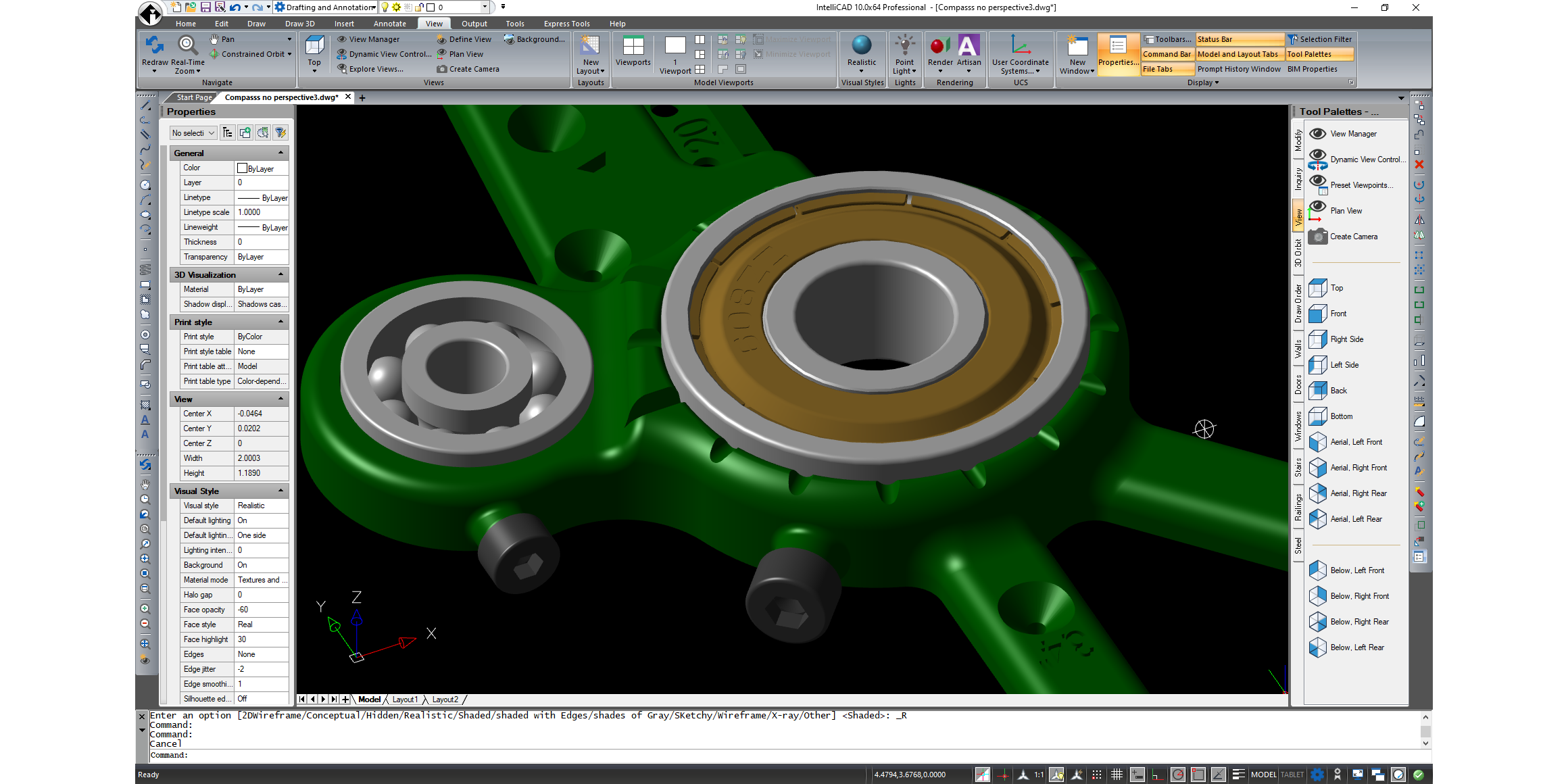
Task: Select Aerial, Left Front view in palette
Action: point(1346,442)
